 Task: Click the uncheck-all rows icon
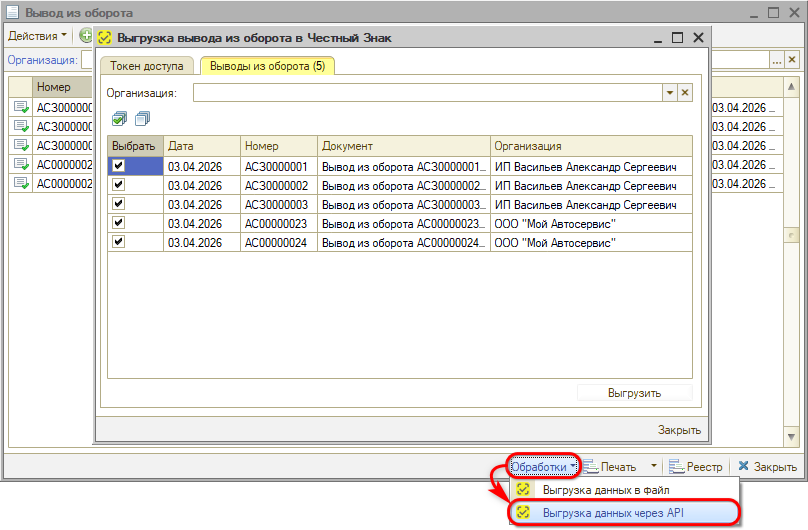tap(141, 119)
